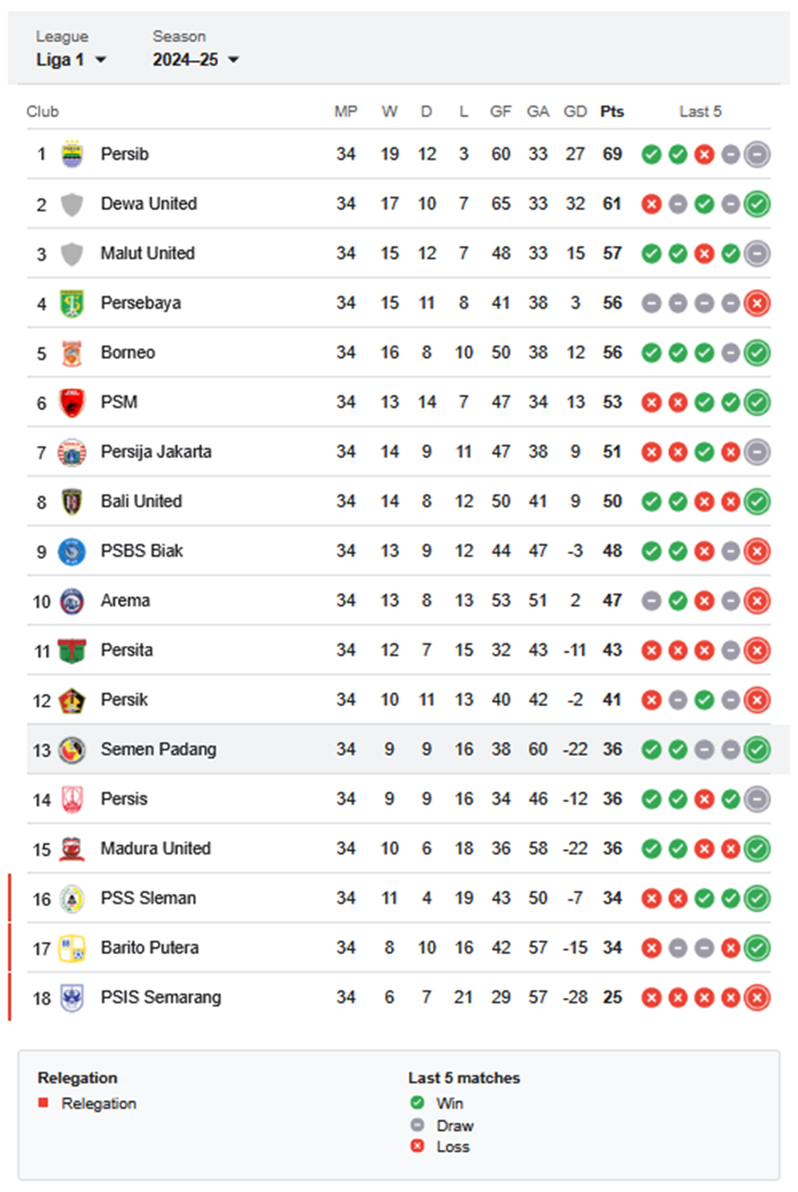Viewport: 798px width, 1192px height.
Task: Click the Persija Jakarta club crest
Action: 72,452
